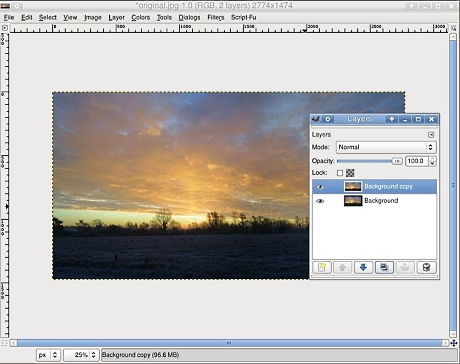The image size is (460, 364).
Task: Click the raise layer up arrow button
Action: [342, 267]
